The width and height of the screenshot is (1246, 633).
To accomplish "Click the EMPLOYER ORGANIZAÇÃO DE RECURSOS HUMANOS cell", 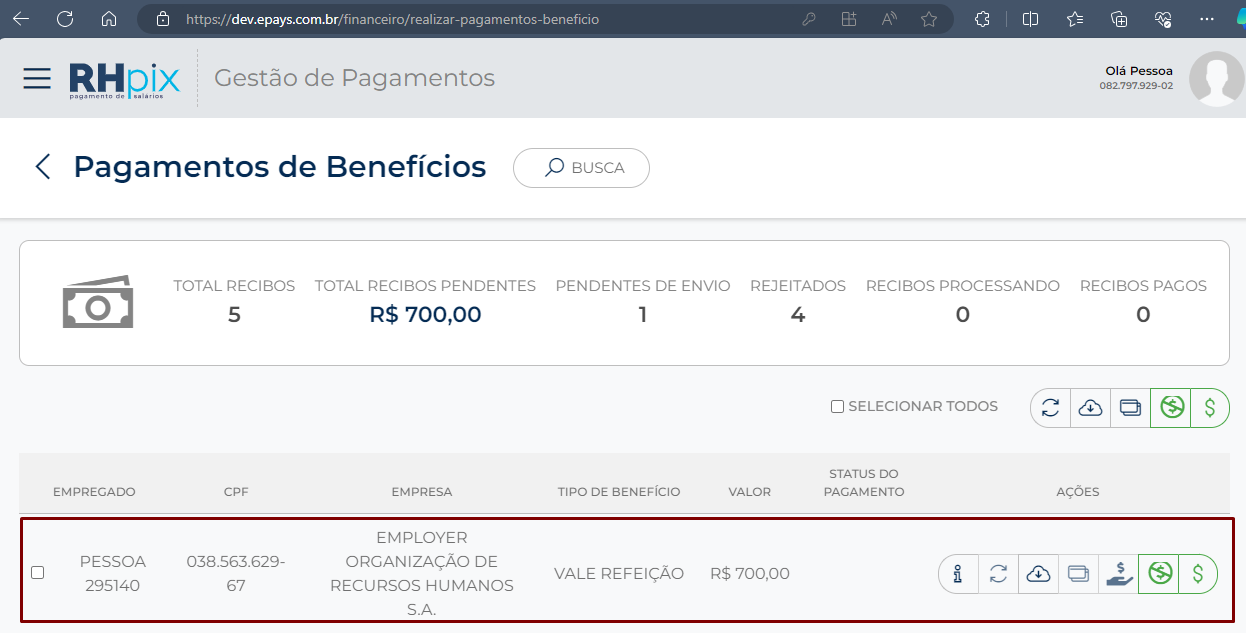I will [x=422, y=574].
